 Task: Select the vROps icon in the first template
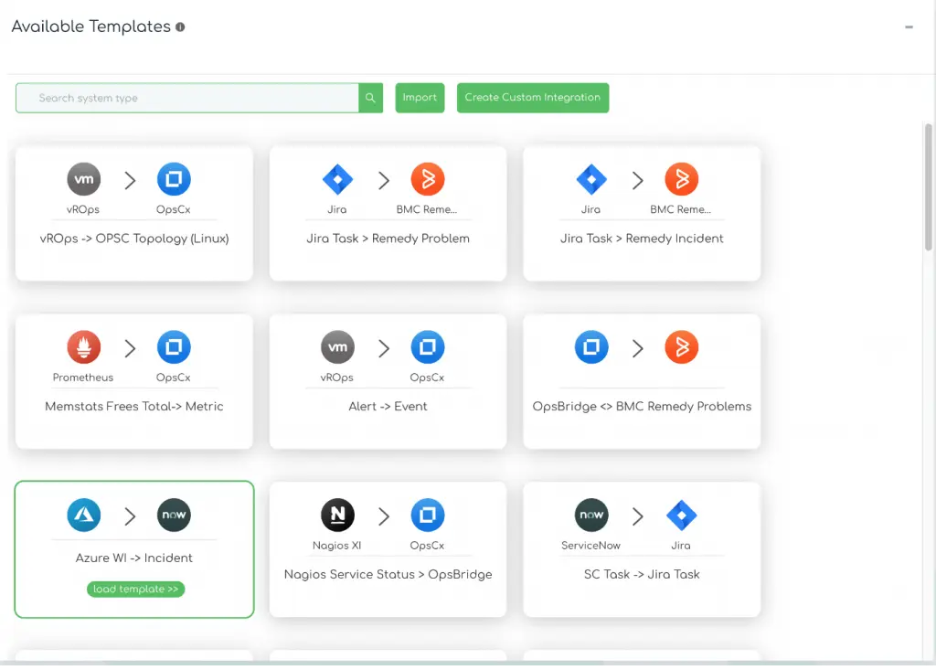pyautogui.click(x=83, y=179)
